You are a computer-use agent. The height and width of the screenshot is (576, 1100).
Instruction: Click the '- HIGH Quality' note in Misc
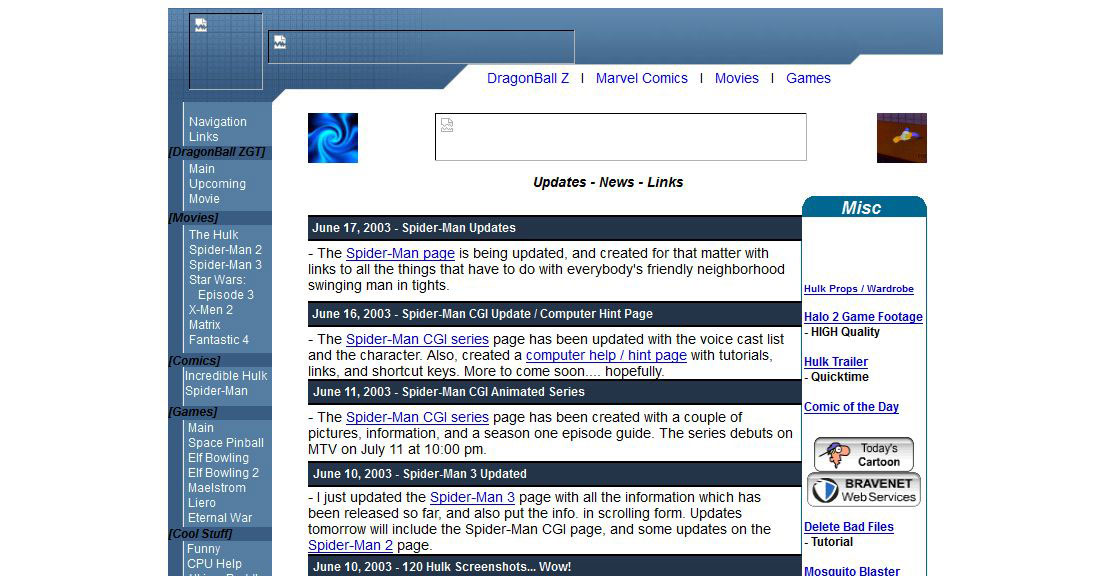click(x=842, y=332)
